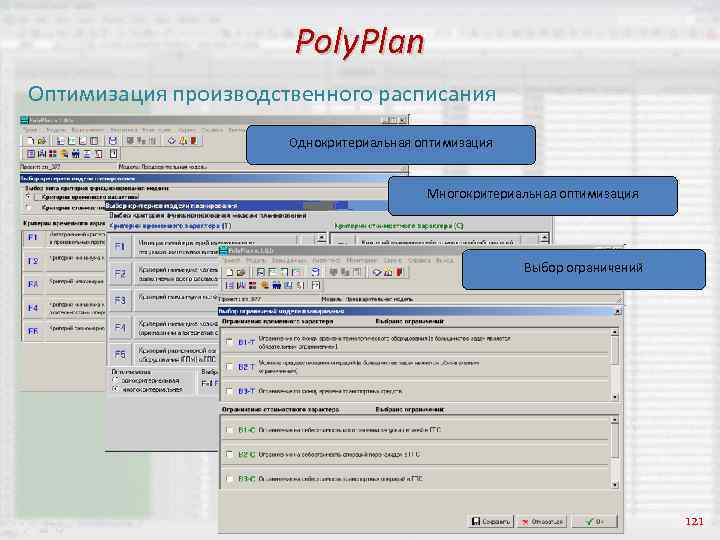Screen dimensions: 720x540
Task: Click the red-and-blue grid icon in the front window's second toolbar row
Action: pos(252,285)
